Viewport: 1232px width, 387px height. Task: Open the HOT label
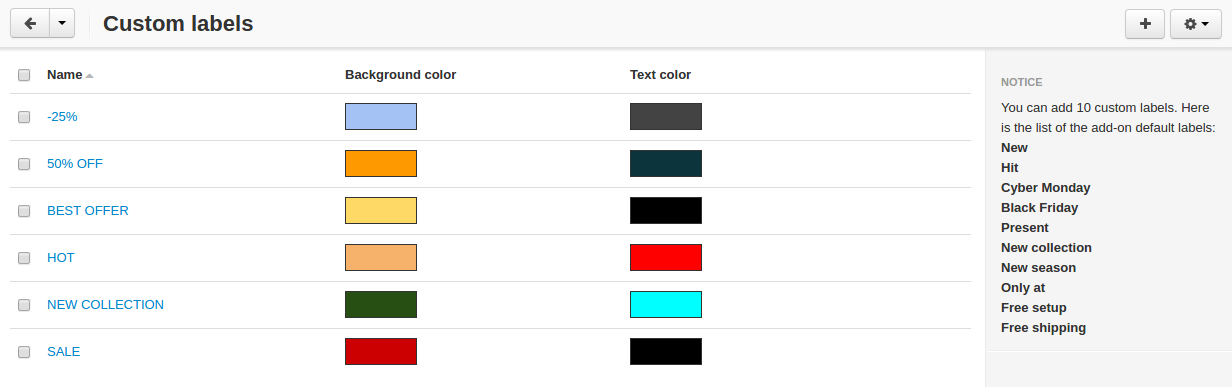(x=61, y=258)
